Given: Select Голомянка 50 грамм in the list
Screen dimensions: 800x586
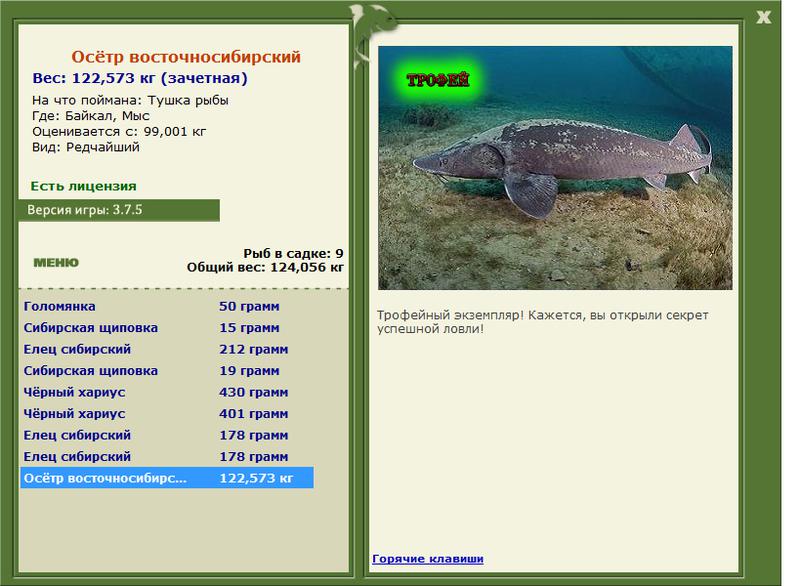Looking at the screenshot, I should click(x=167, y=307).
